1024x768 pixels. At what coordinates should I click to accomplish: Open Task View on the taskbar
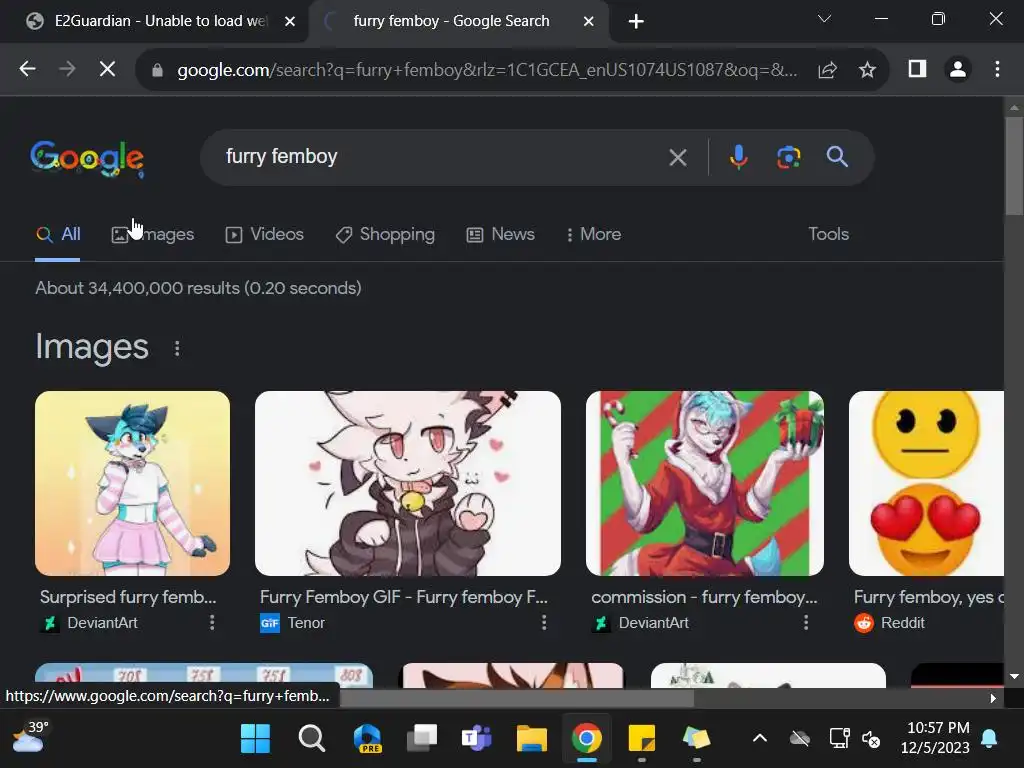[422, 739]
